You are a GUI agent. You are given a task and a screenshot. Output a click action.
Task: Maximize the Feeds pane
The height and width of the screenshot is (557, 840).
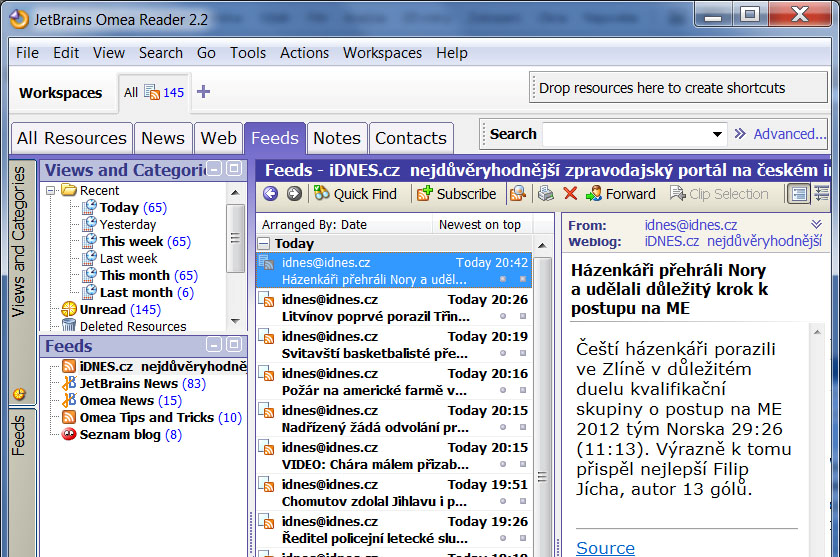[x=234, y=344]
